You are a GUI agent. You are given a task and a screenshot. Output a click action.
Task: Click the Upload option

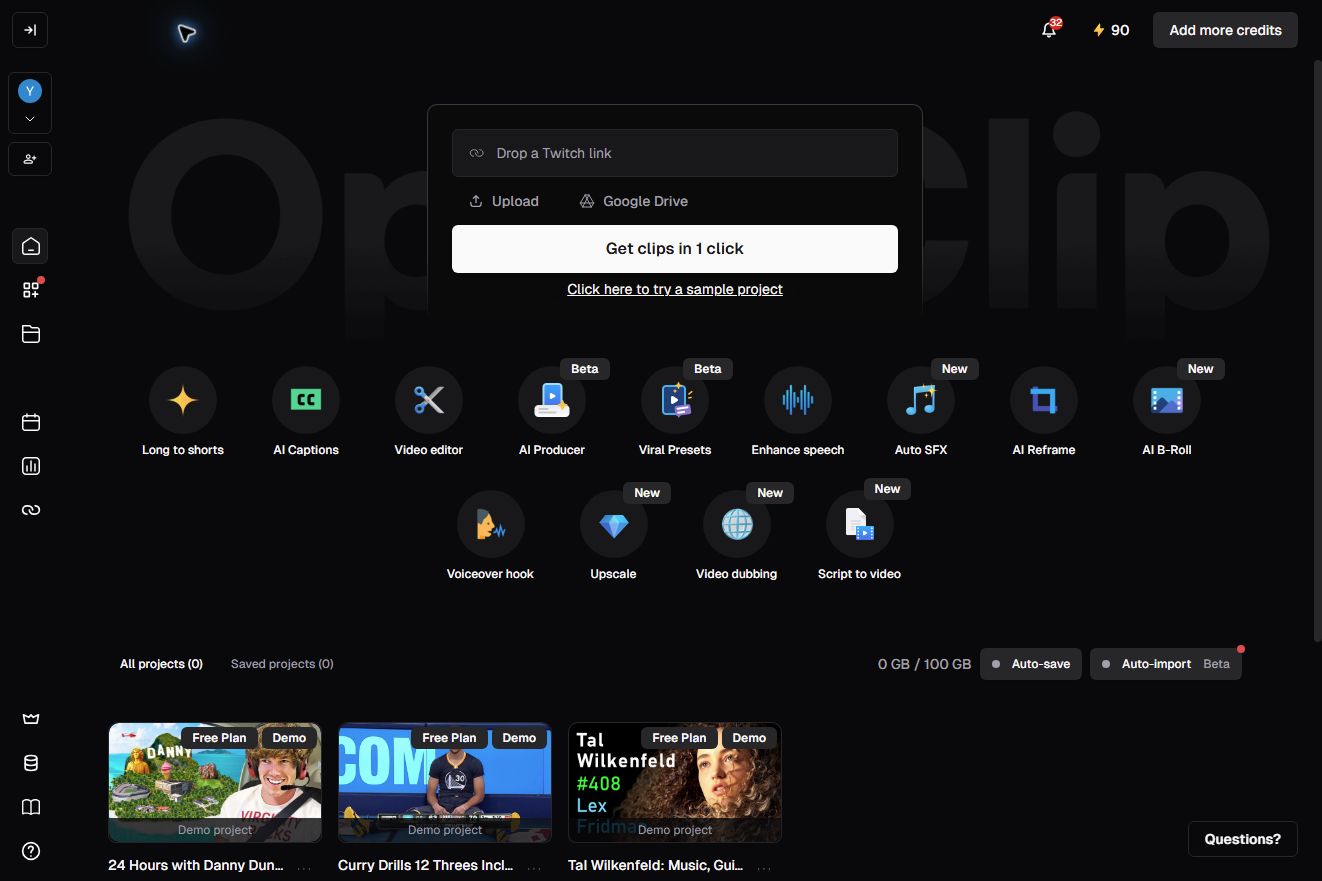click(504, 201)
